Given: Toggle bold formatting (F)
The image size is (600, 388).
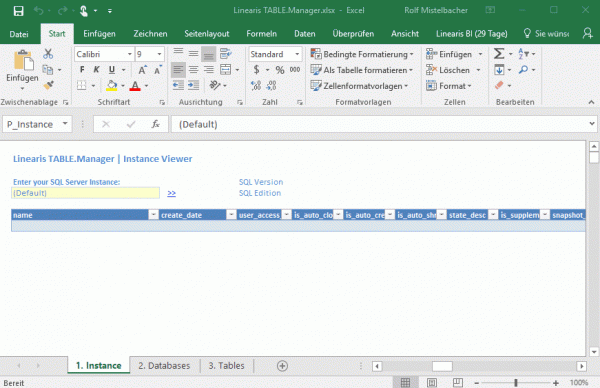Looking at the screenshot, I should click(82, 70).
